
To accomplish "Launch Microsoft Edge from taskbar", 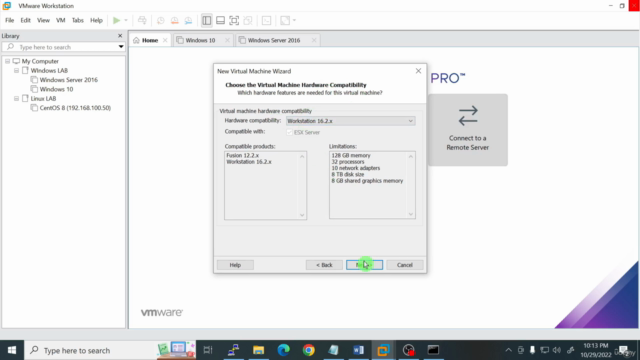I will point(283,350).
